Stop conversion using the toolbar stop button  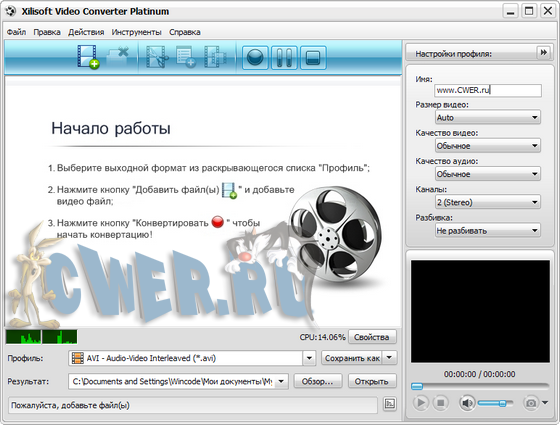coord(313,58)
